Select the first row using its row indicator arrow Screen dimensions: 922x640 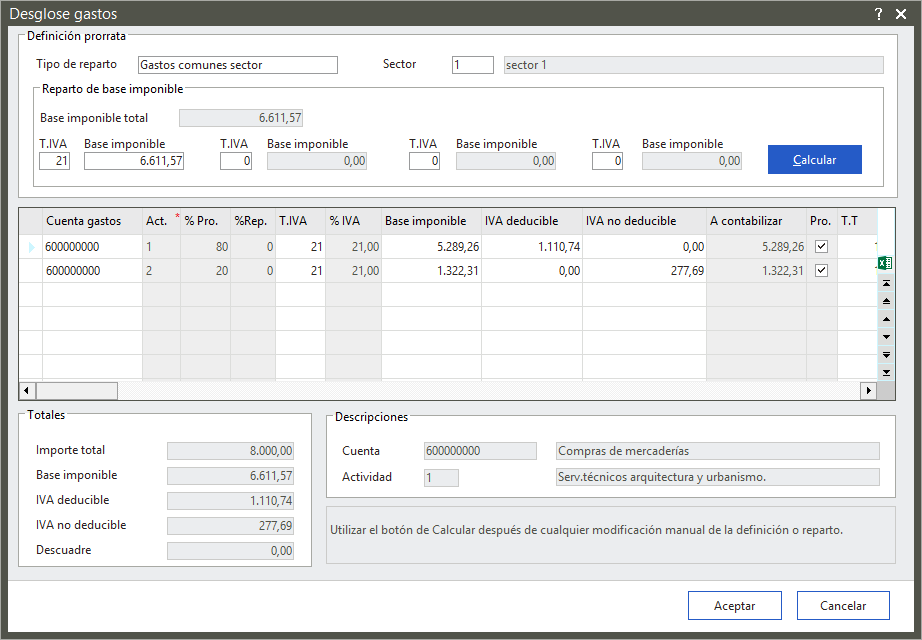click(x=30, y=247)
